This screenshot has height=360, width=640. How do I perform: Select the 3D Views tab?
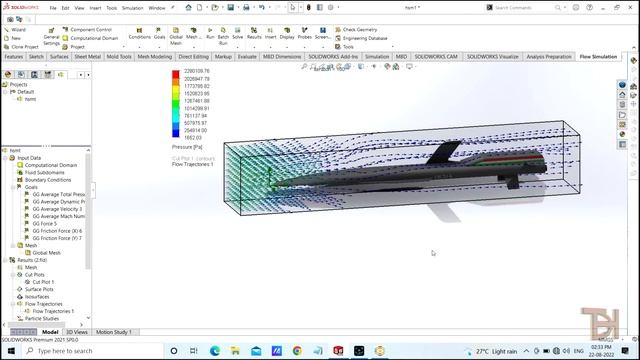point(77,332)
